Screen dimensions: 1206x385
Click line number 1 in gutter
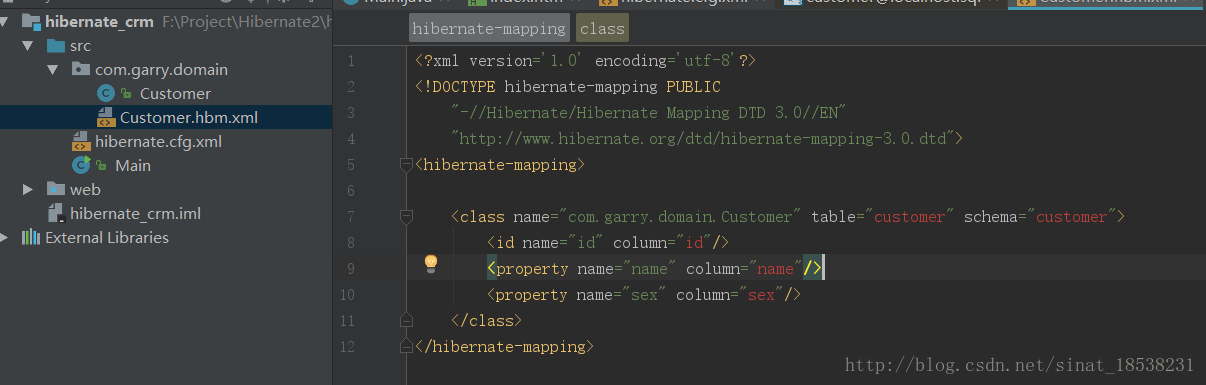click(x=351, y=61)
